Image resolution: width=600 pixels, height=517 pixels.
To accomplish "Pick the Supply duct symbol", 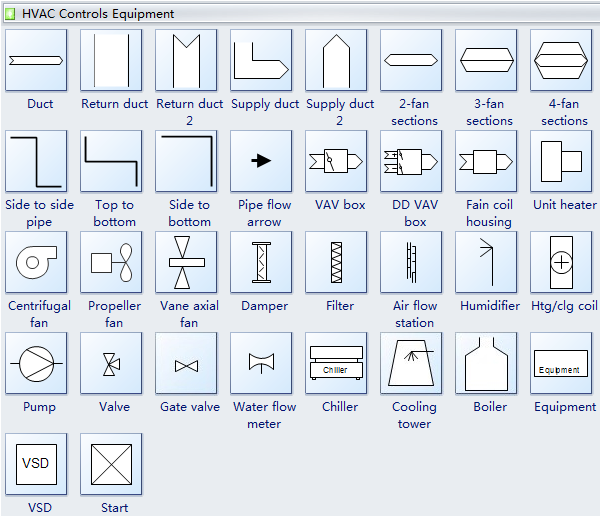I will pyautogui.click(x=261, y=60).
